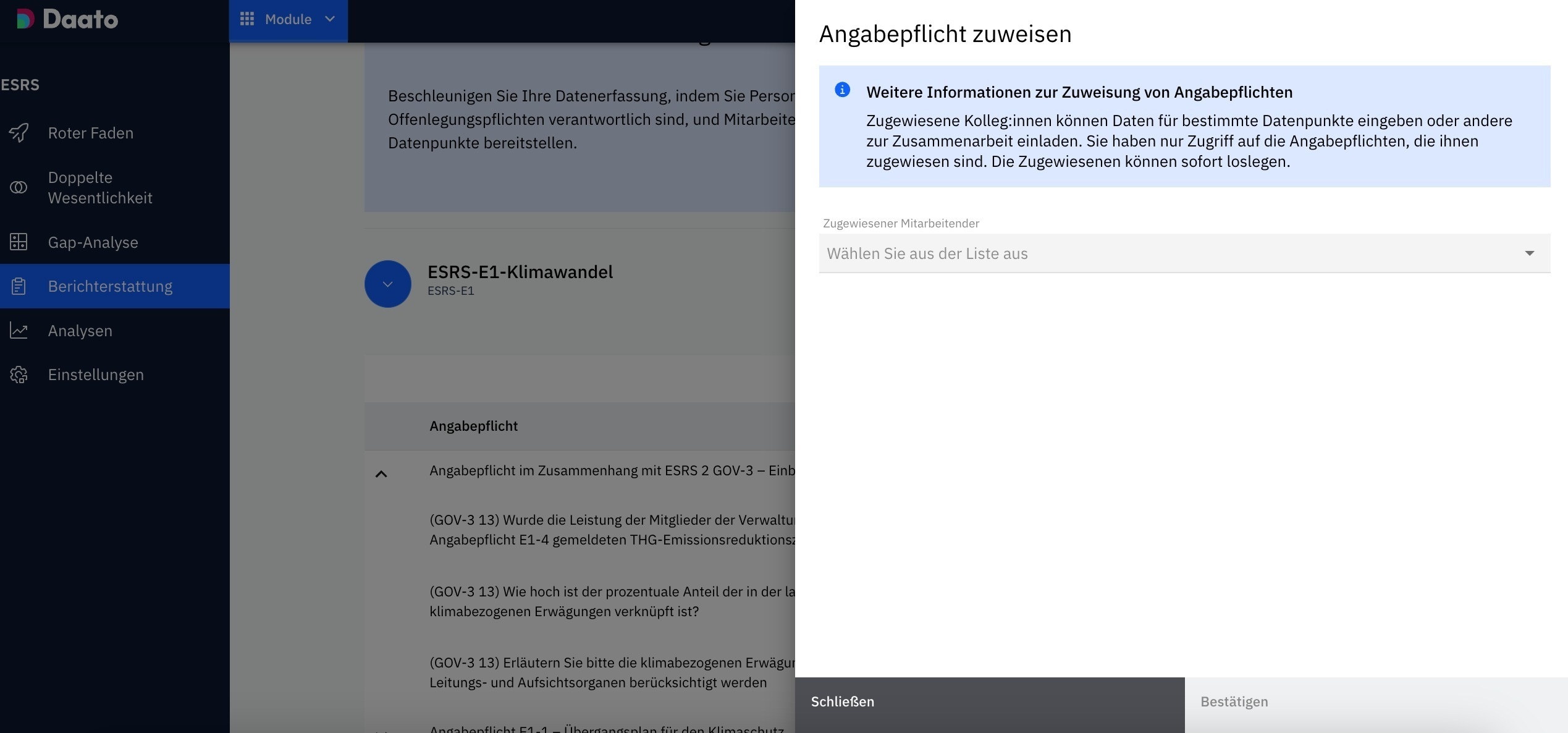Screen dimensions: 1568x733
Task: Click the Einstellungen gear icon
Action: 19,375
